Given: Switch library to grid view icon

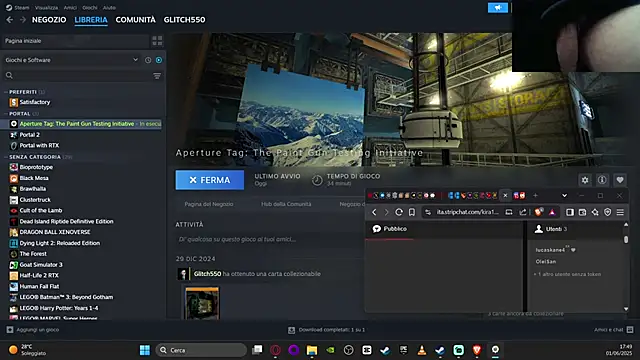Looking at the screenshot, I should [x=157, y=41].
